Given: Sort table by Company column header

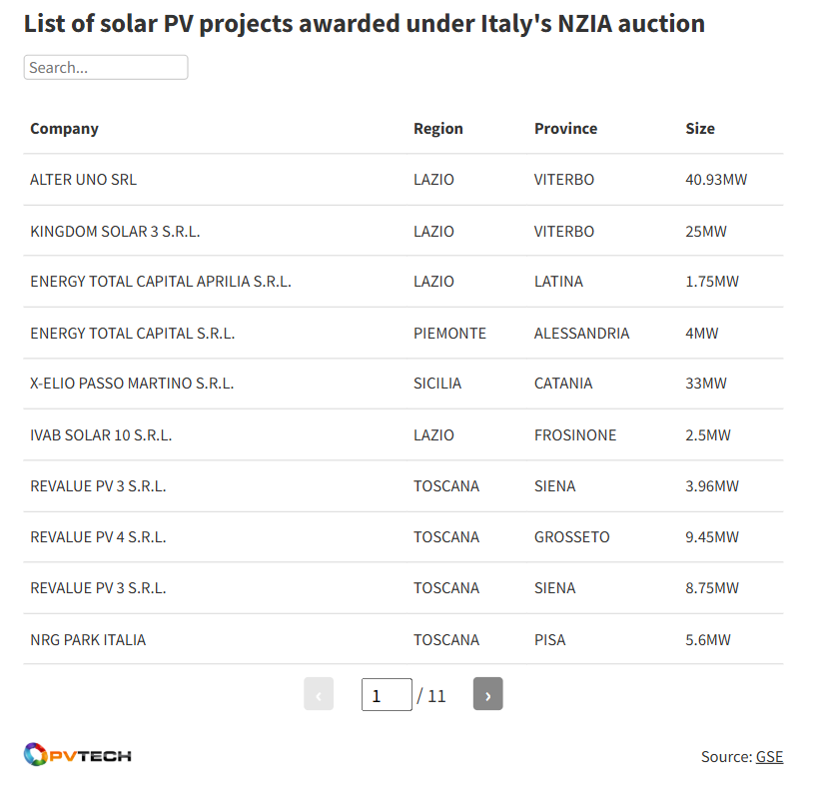Looking at the screenshot, I should [64, 129].
